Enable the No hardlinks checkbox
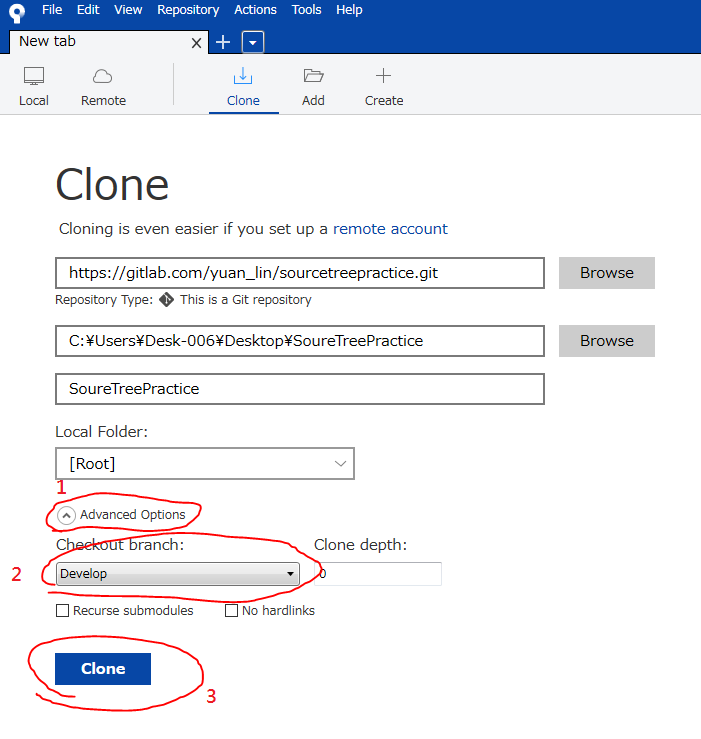The image size is (701, 739). click(231, 611)
